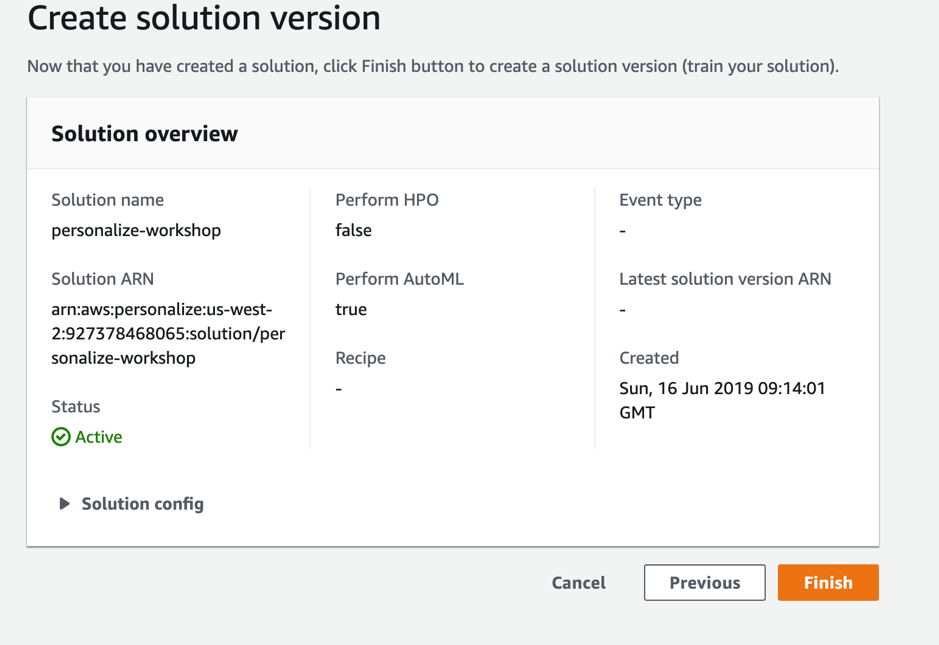This screenshot has height=645, width=939.
Task: Click the Perform AutoML value true
Action: 351,309
